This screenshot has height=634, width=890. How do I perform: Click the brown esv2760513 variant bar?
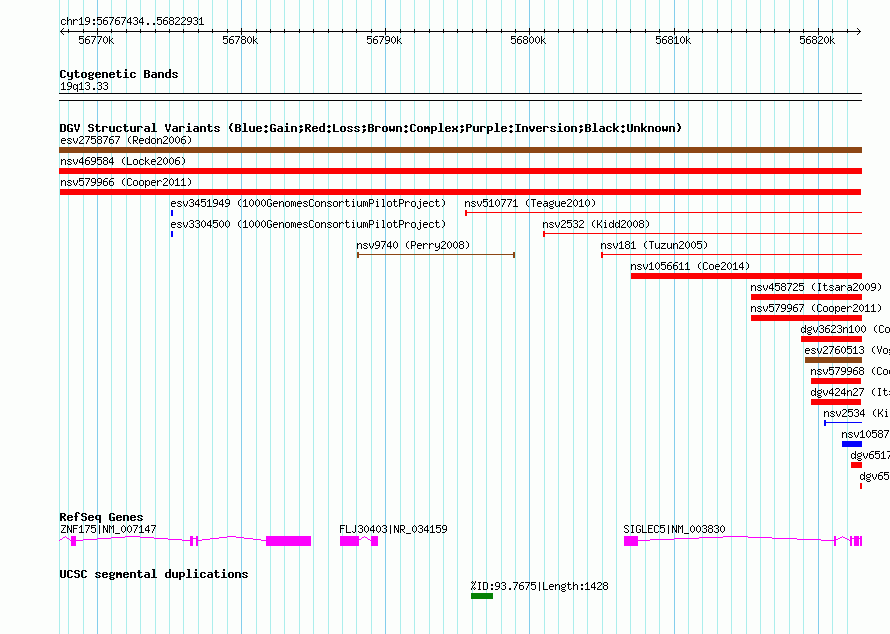tap(833, 360)
